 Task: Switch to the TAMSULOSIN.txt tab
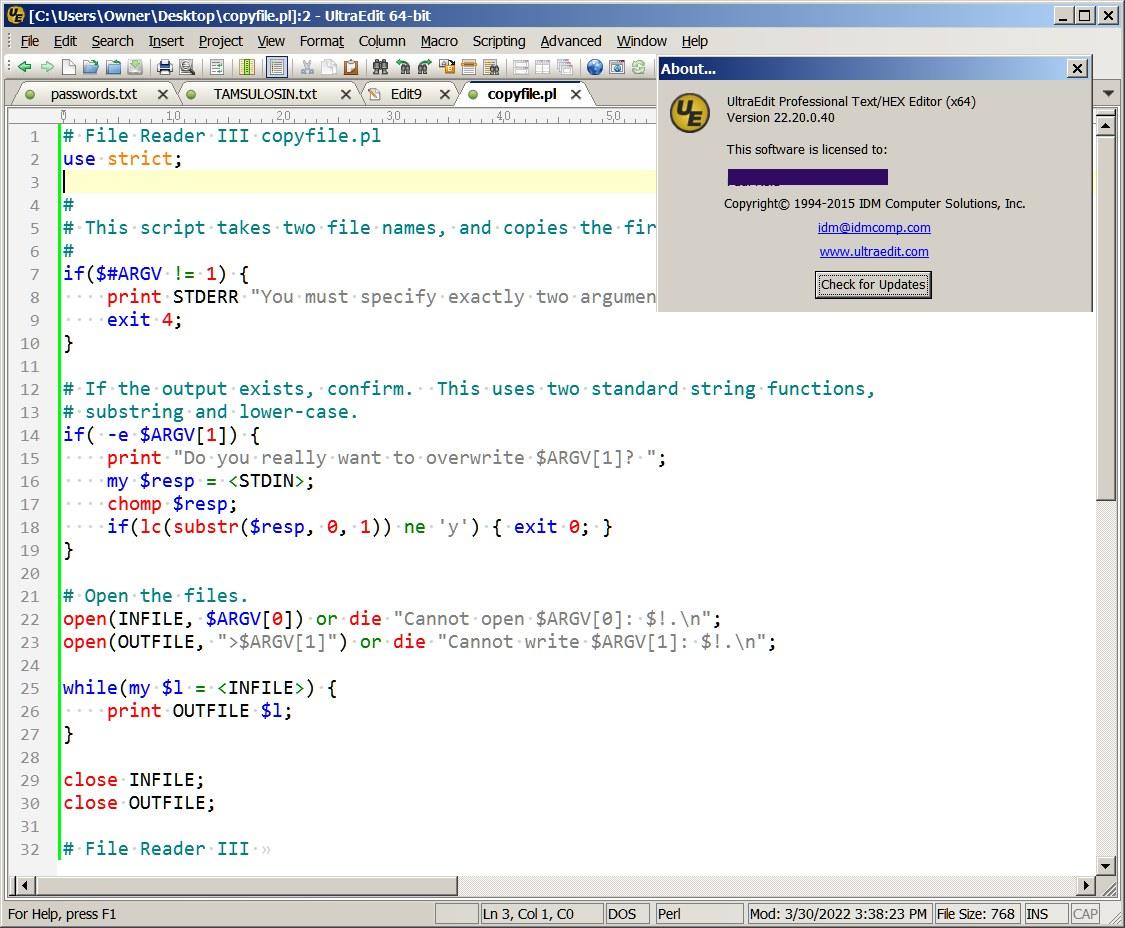click(265, 94)
